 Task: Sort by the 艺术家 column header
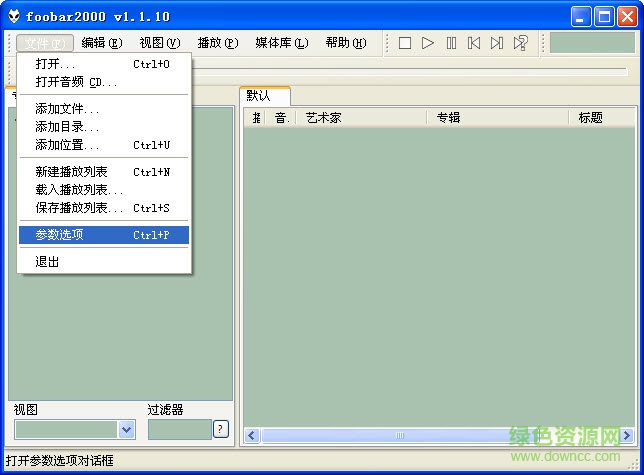(x=361, y=118)
